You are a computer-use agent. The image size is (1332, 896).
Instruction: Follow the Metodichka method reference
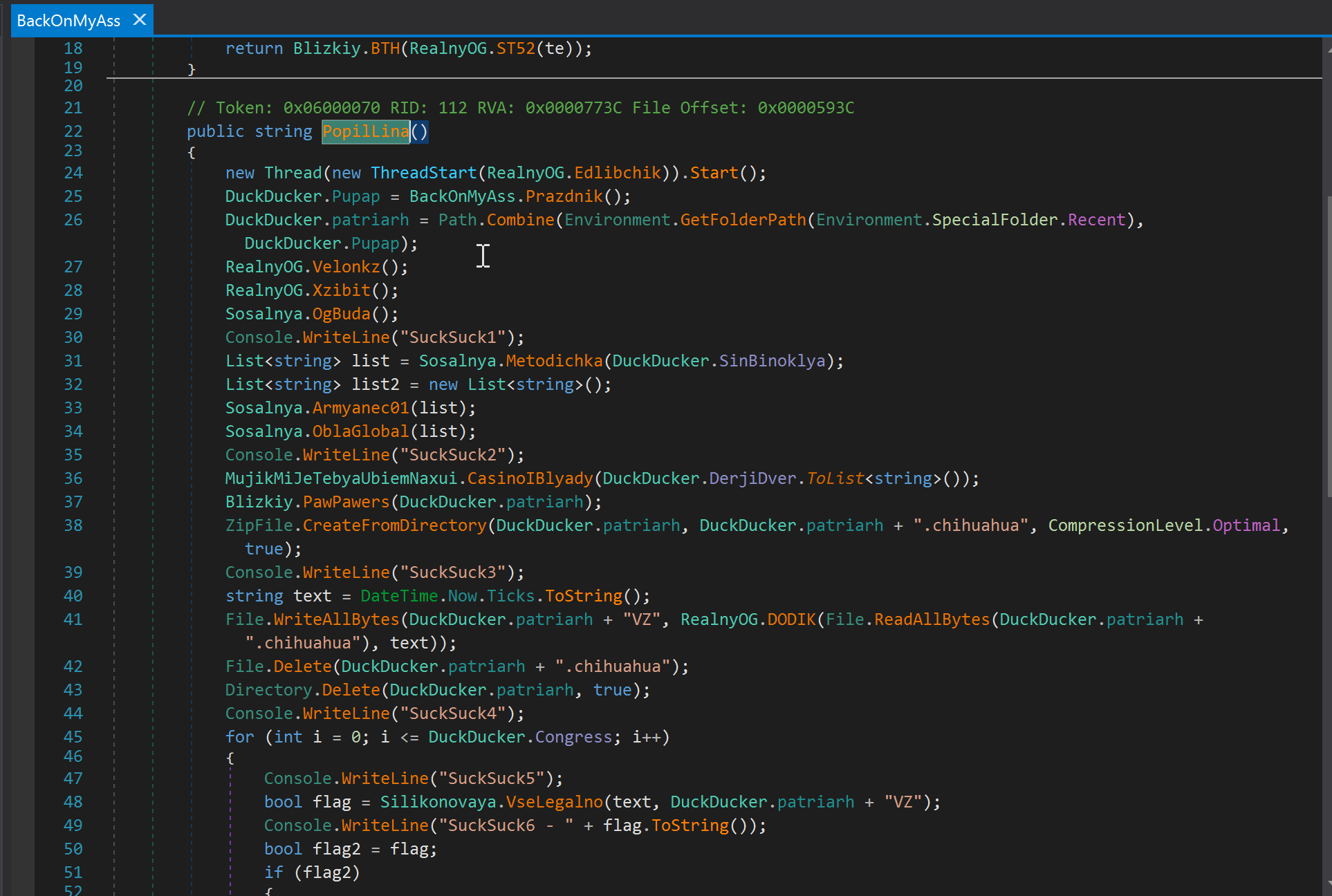click(554, 361)
